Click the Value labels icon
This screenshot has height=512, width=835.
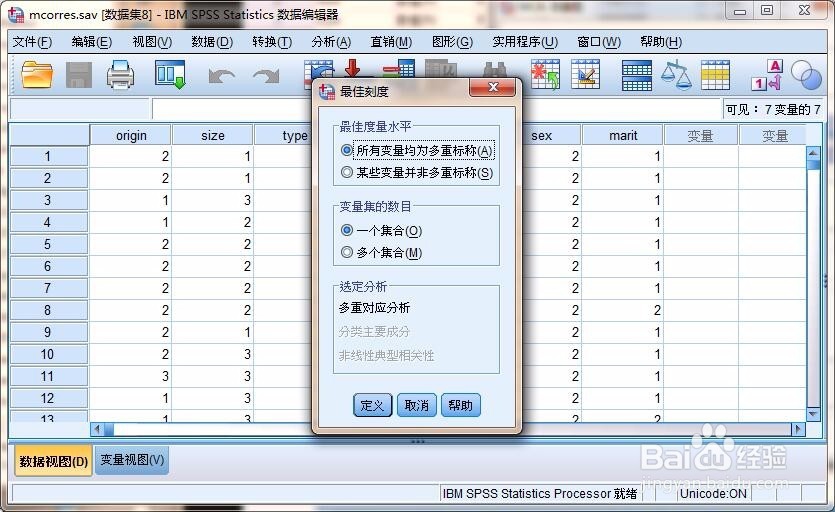click(x=768, y=75)
